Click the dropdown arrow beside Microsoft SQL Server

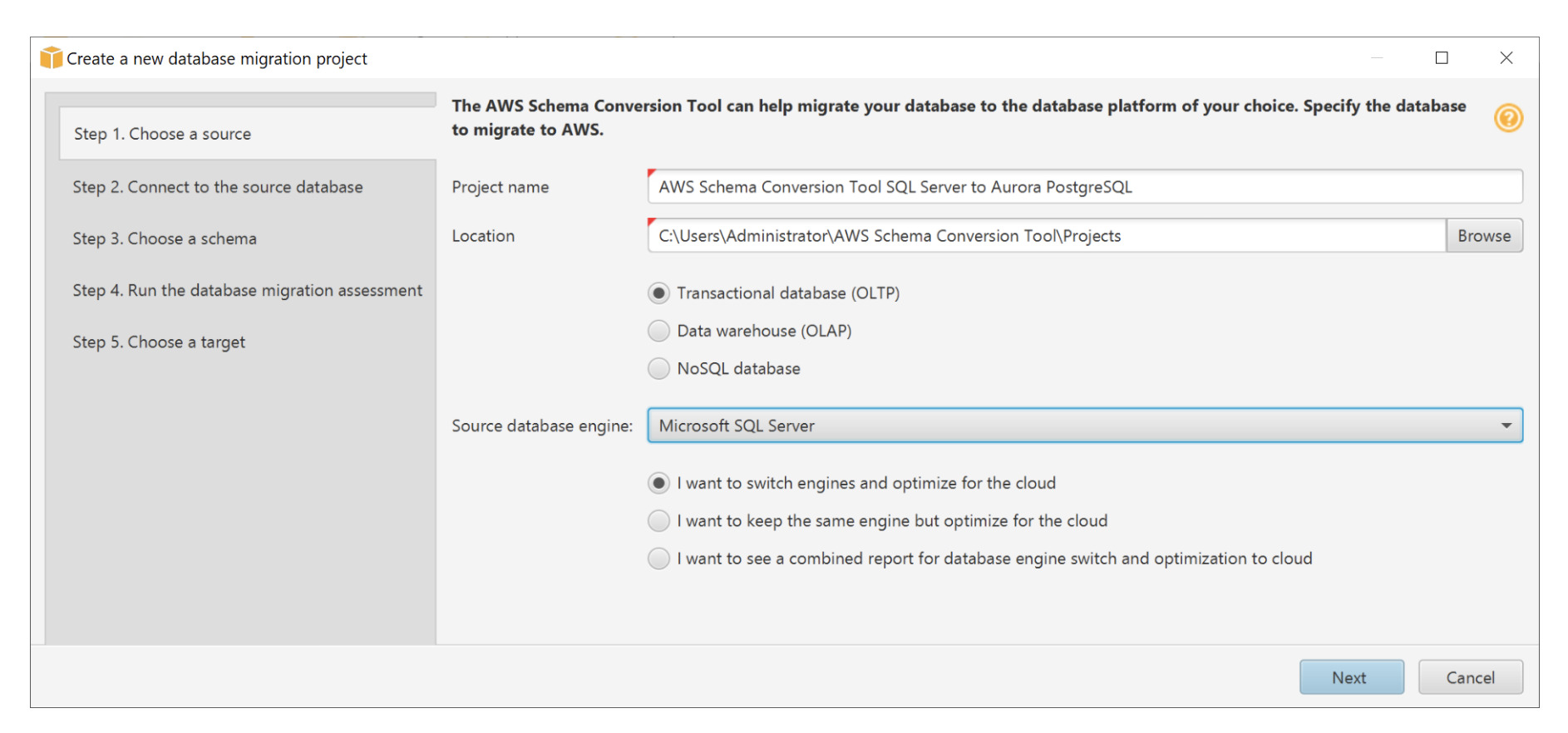click(1506, 426)
